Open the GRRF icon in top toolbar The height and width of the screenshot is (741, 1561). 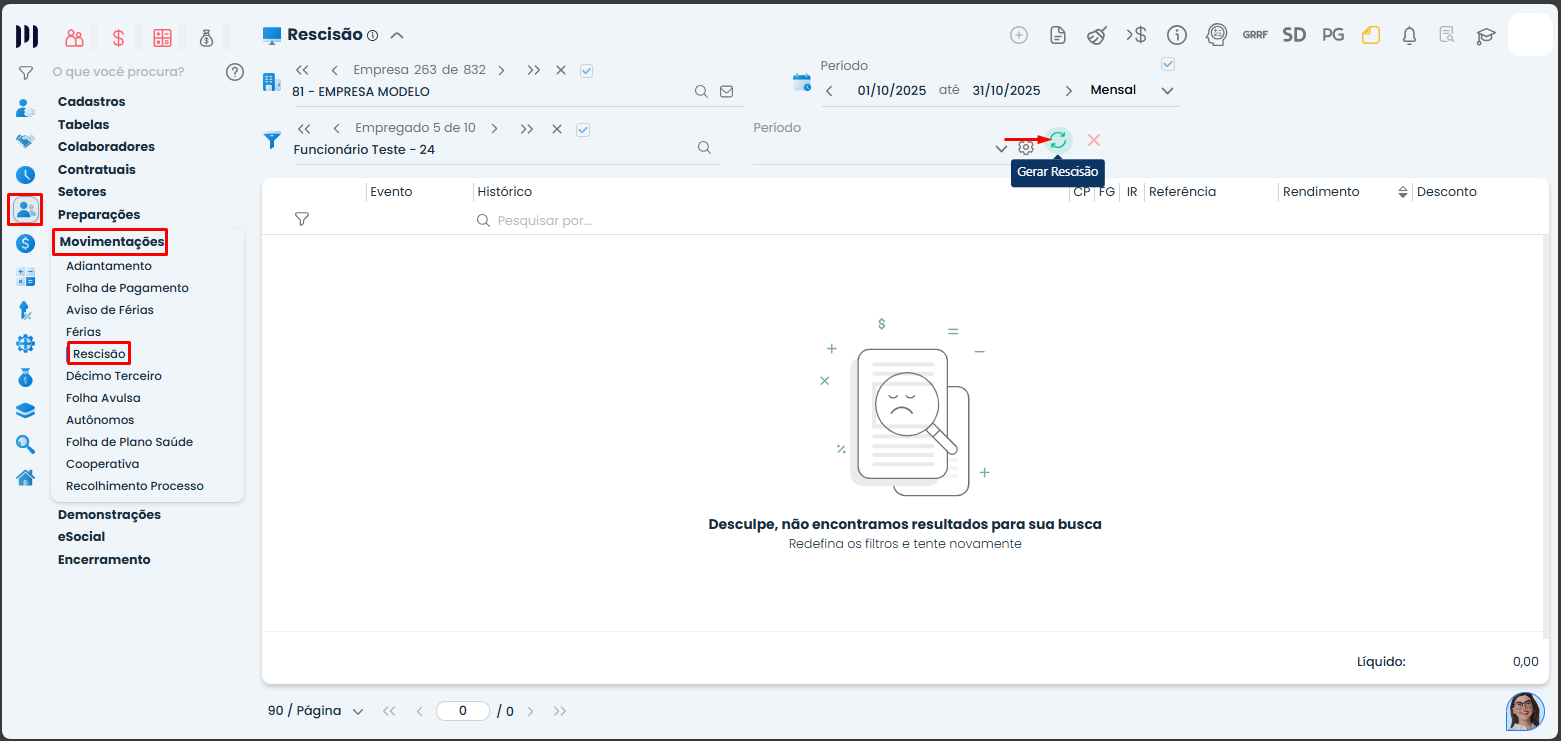coord(1255,35)
